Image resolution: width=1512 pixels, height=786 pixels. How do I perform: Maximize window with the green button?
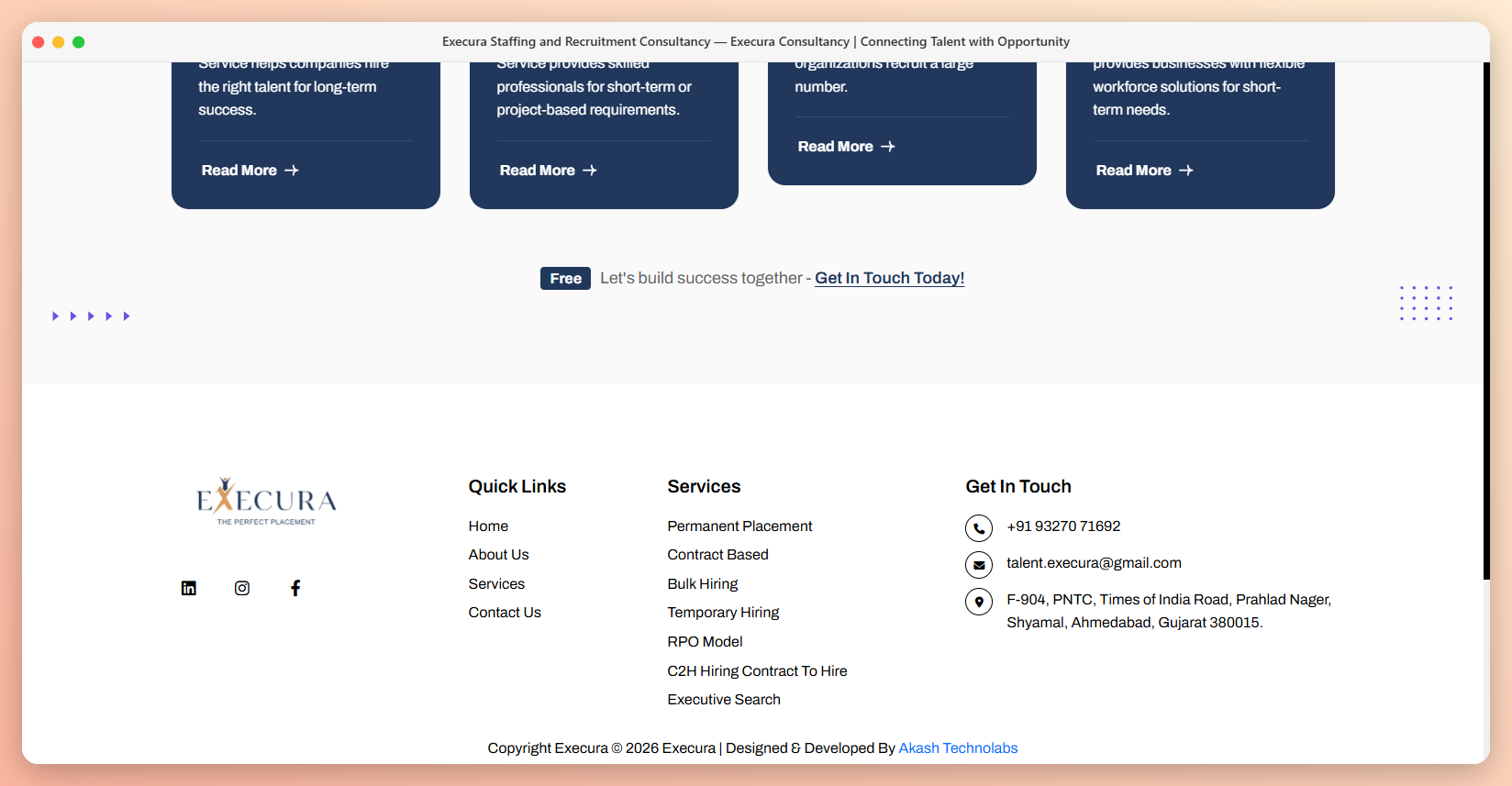pos(79,42)
